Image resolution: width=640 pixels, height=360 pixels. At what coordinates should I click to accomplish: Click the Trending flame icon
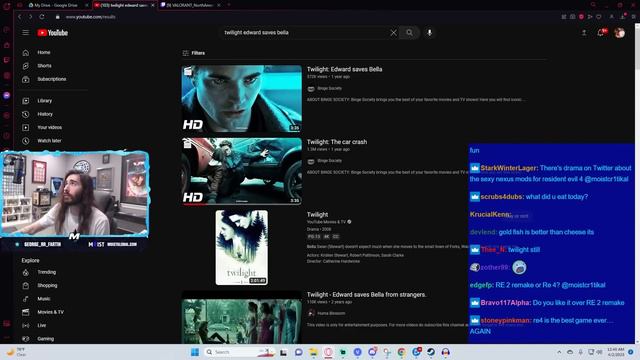tap(26, 272)
